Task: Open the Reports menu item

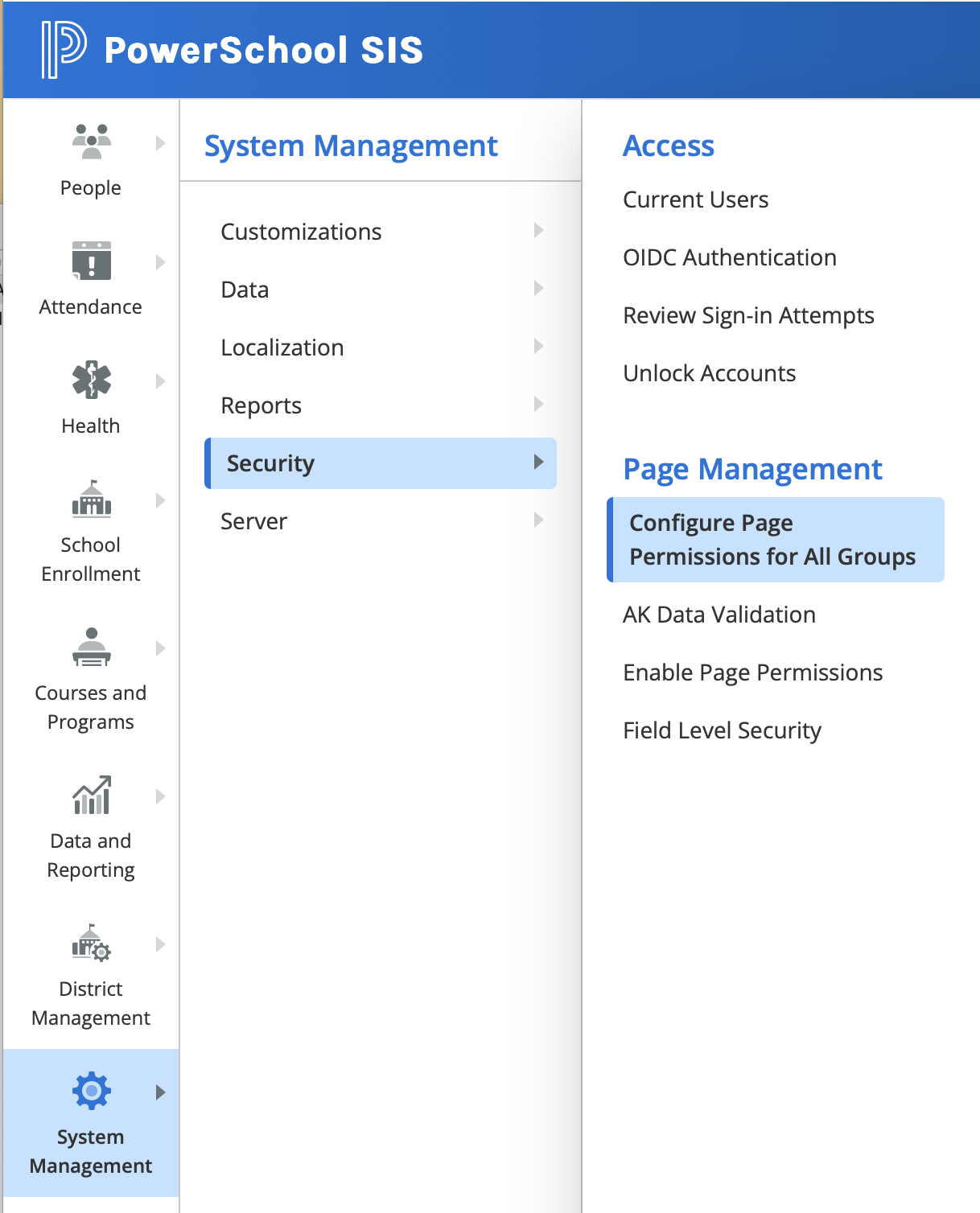Action: [x=381, y=405]
